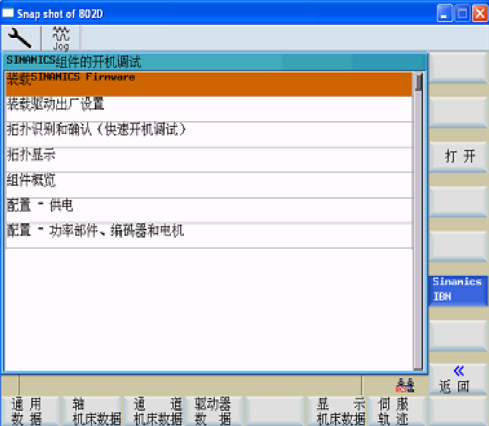Open 驱动器数据 softkey
Image resolution: width=489 pixels, height=426 pixels.
214,411
